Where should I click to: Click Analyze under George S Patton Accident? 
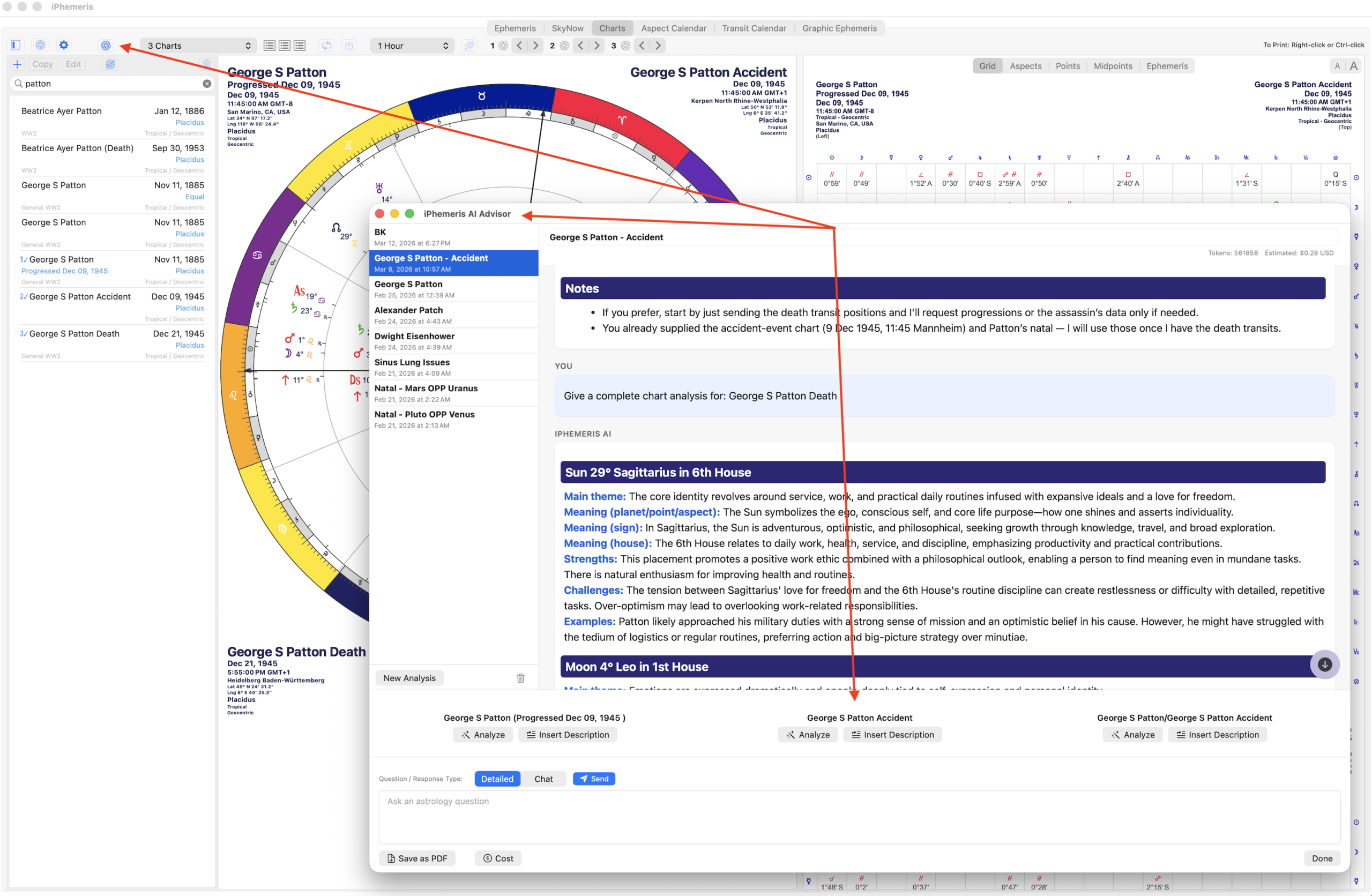[808, 735]
